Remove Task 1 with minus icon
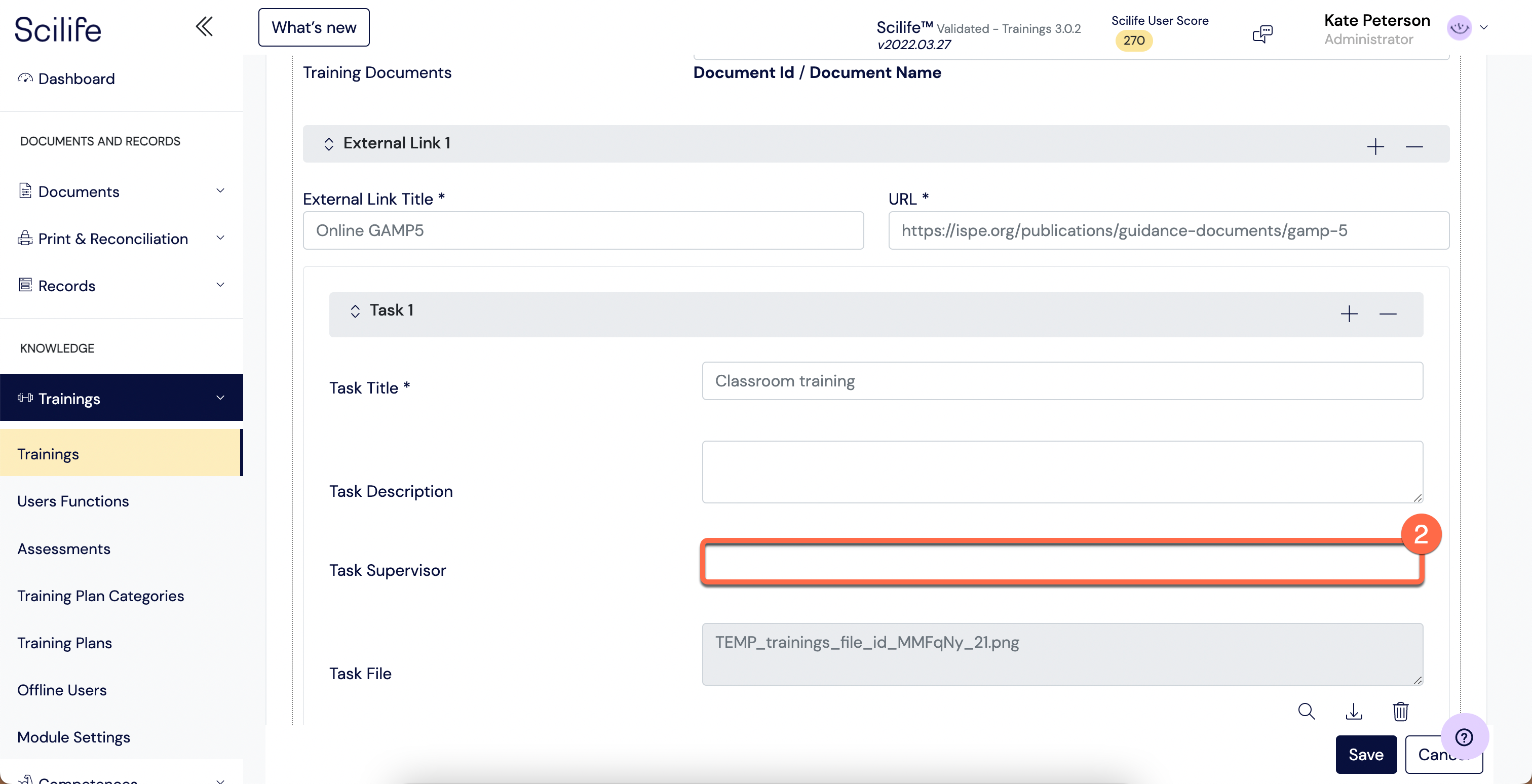Viewport: 1532px width, 784px height. (1388, 313)
